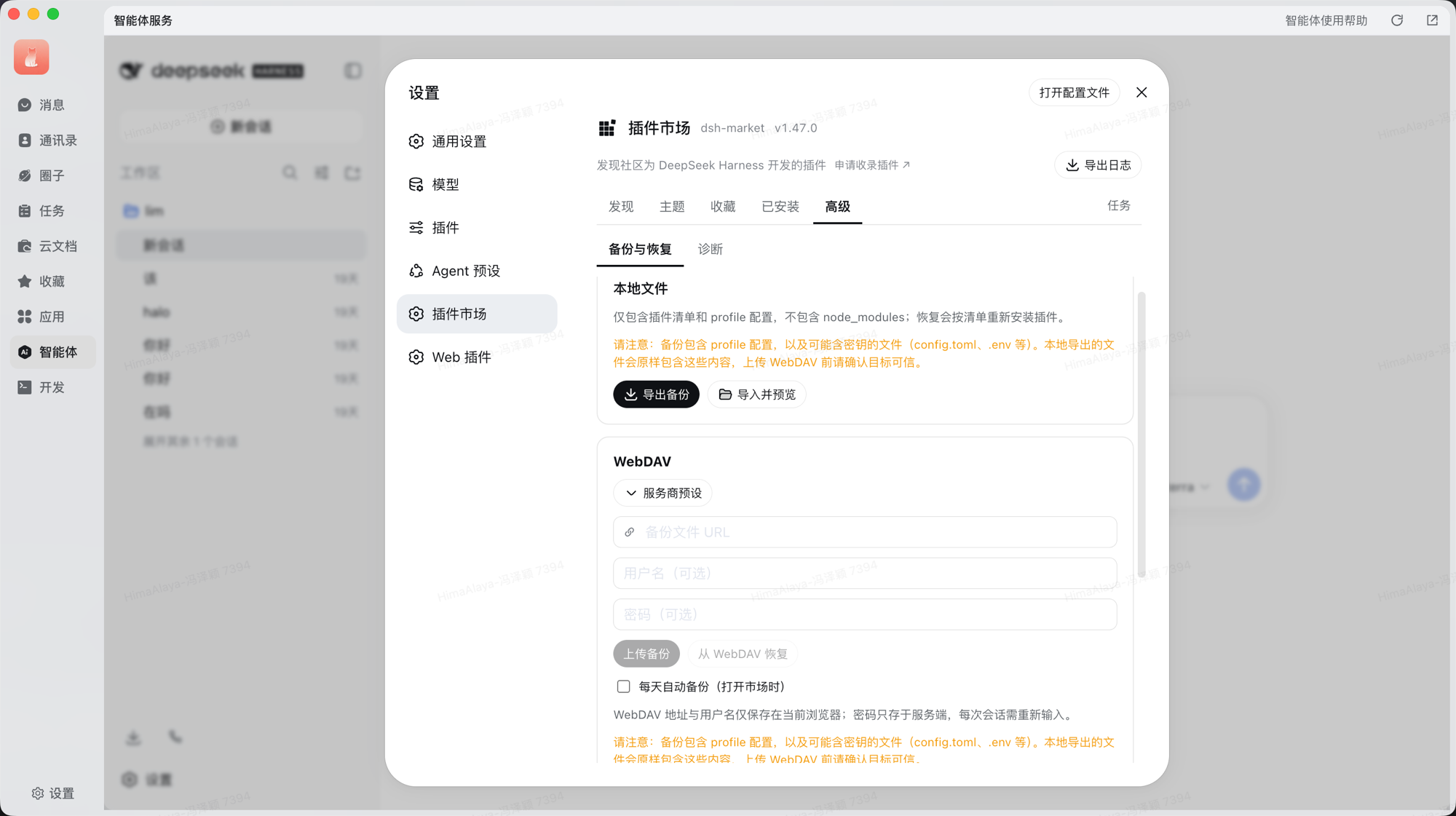Click 导出备份 export backup button
Screen dimensions: 1456x816
(x=656, y=394)
